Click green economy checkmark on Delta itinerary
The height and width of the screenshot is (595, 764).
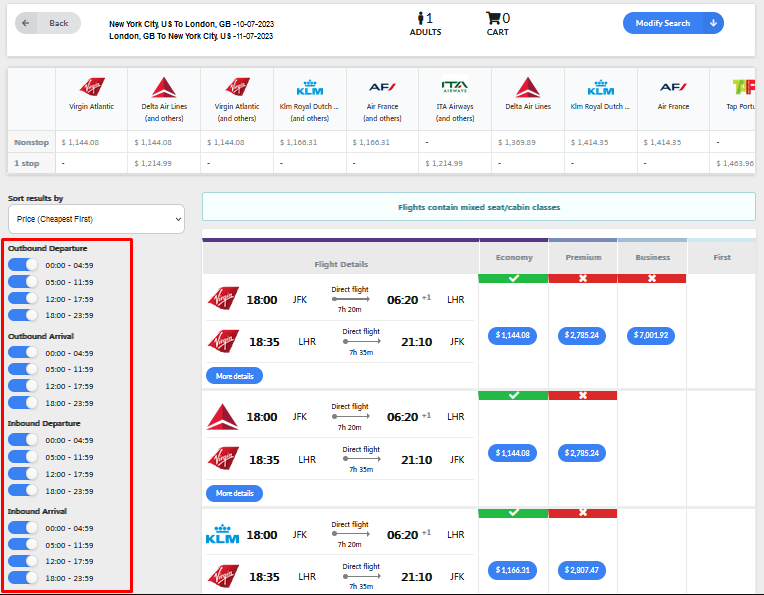pos(514,395)
